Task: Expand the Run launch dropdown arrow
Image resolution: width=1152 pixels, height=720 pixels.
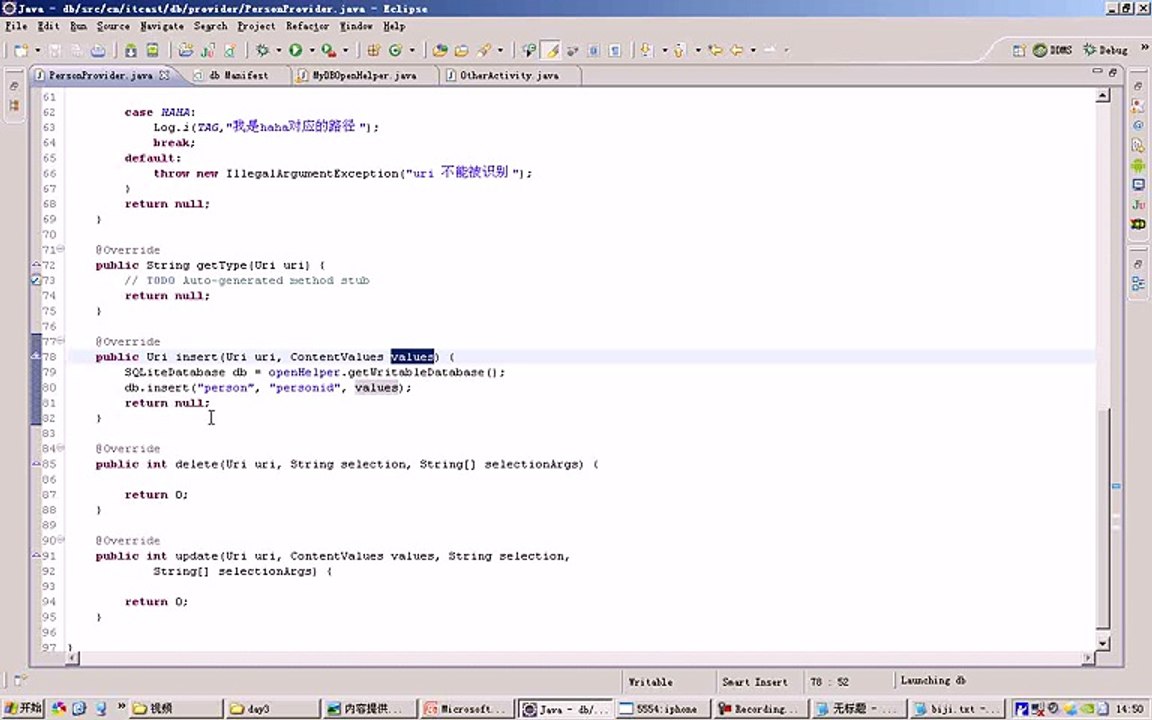Action: 312,50
